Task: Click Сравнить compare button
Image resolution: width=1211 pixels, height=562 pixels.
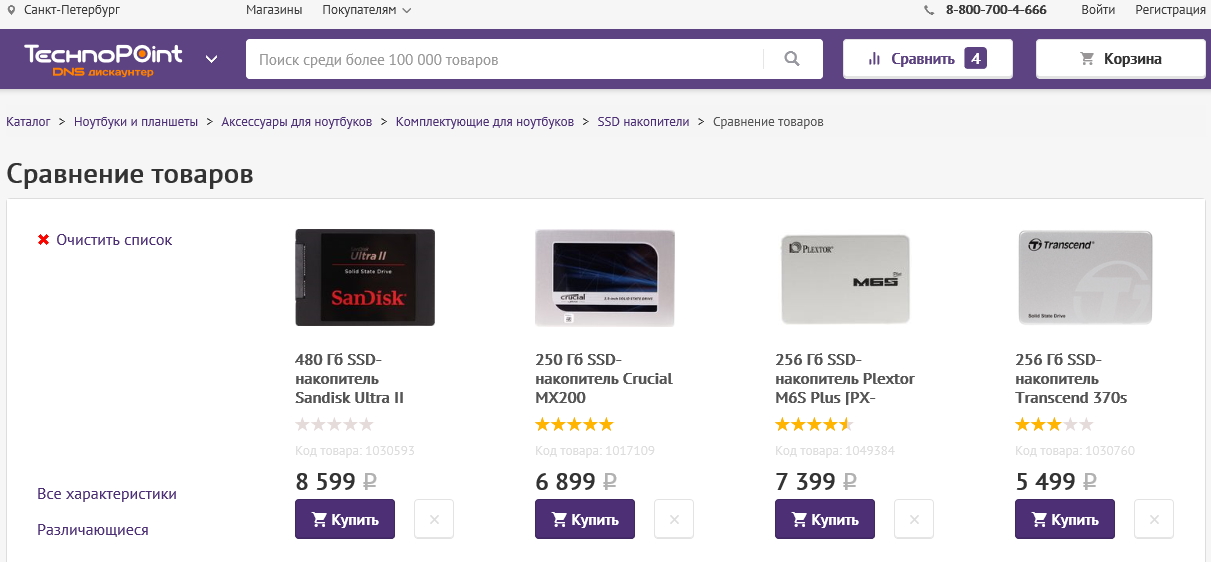Action: [927, 59]
